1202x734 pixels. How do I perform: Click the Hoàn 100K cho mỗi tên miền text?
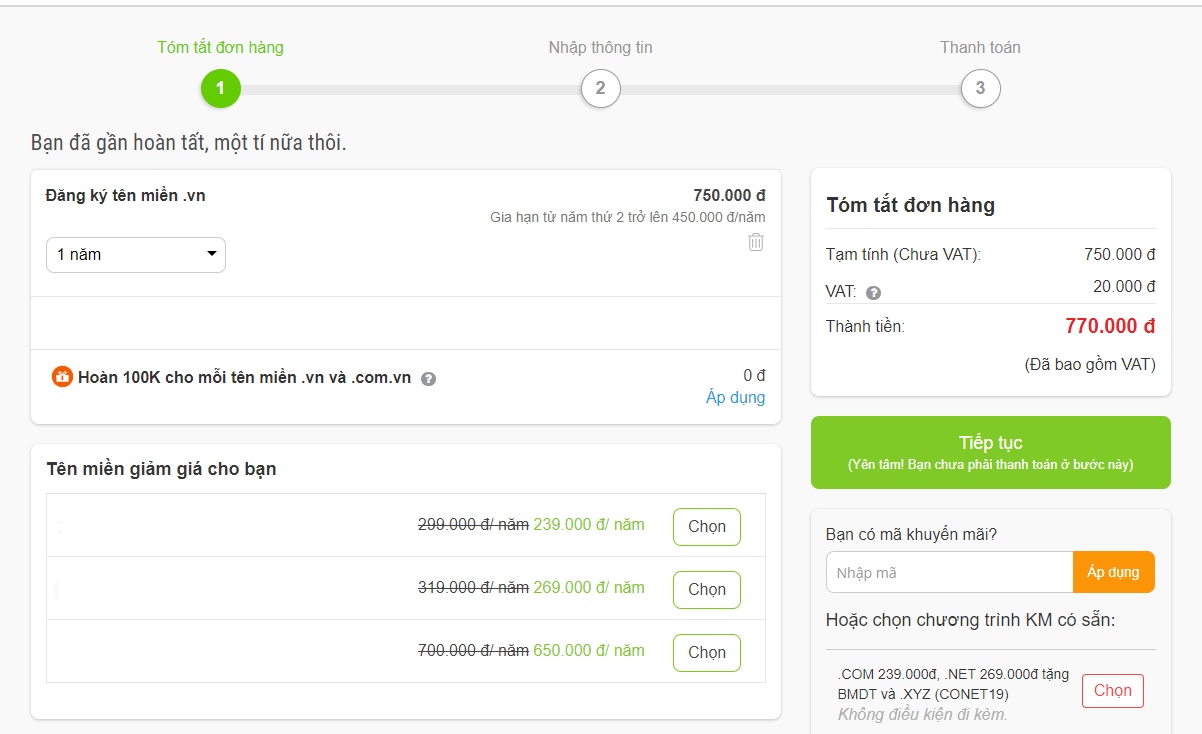click(x=244, y=378)
